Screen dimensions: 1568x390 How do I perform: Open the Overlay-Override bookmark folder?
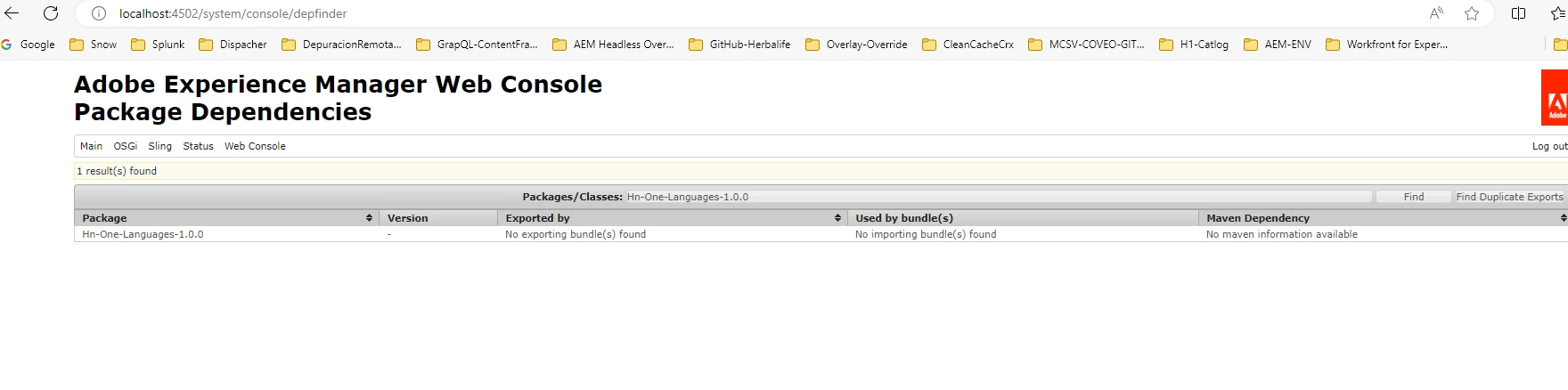click(x=856, y=45)
